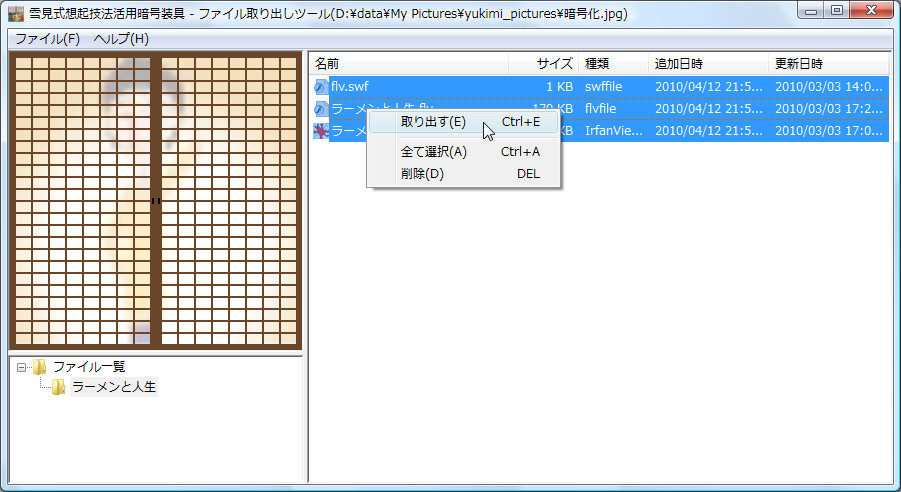Click the ファイル一覧 folder icon
Viewport: 901px width, 492px height.
point(39,367)
